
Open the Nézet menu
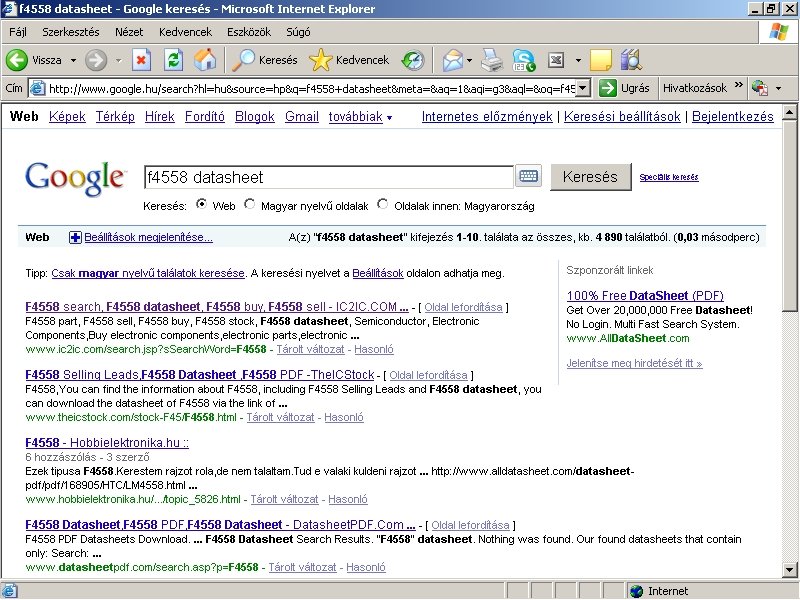click(x=129, y=32)
